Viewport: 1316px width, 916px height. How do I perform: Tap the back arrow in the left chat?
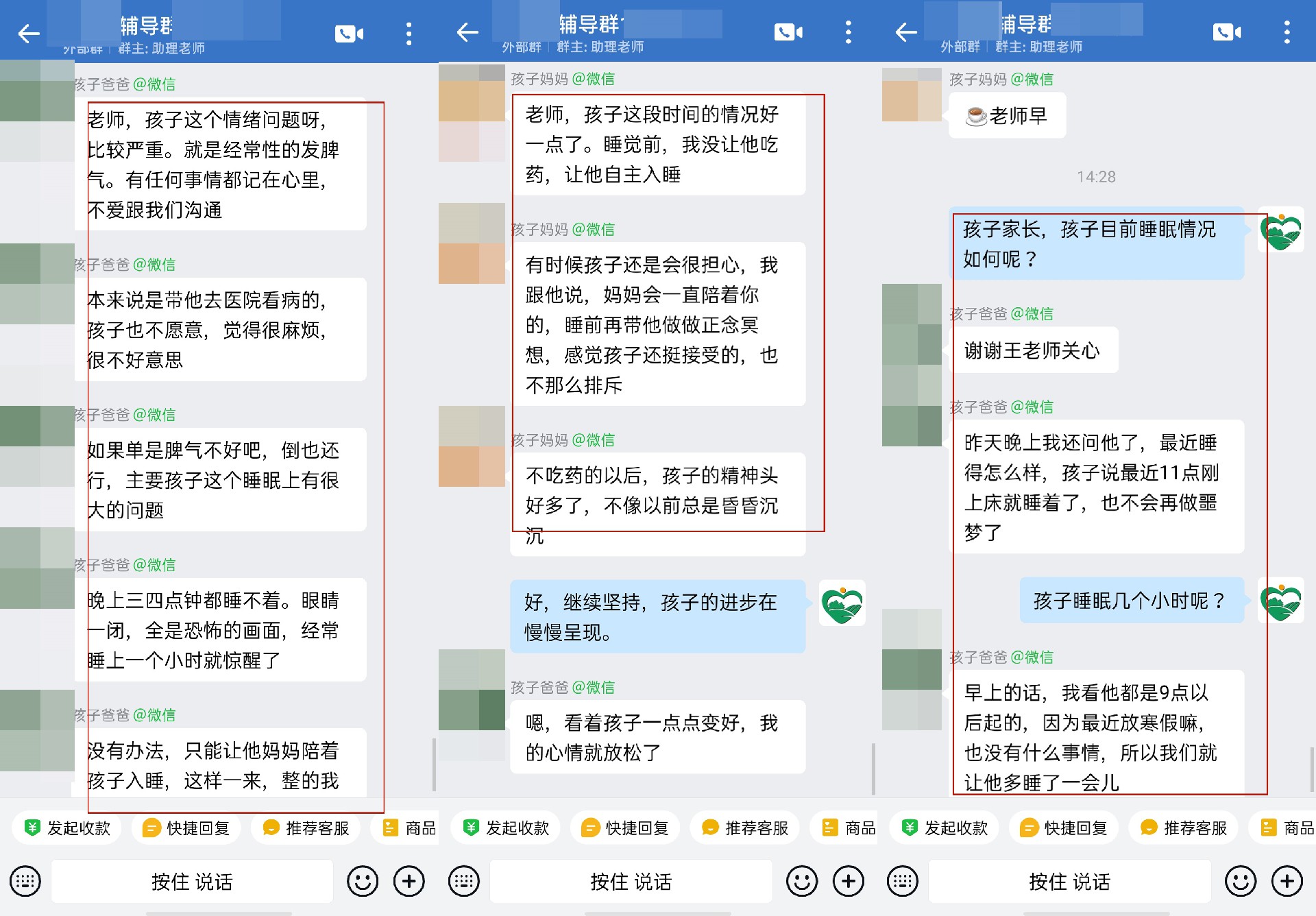click(x=29, y=34)
